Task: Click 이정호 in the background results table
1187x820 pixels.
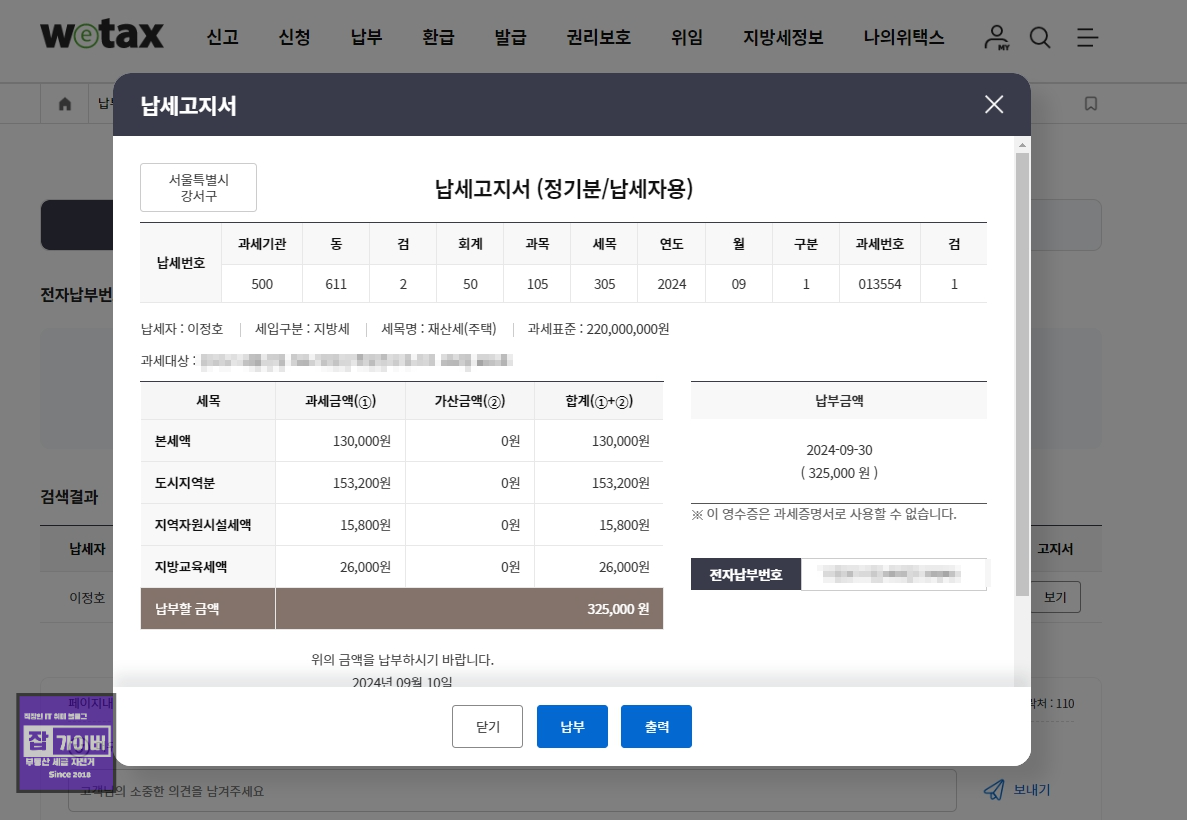Action: [x=87, y=597]
